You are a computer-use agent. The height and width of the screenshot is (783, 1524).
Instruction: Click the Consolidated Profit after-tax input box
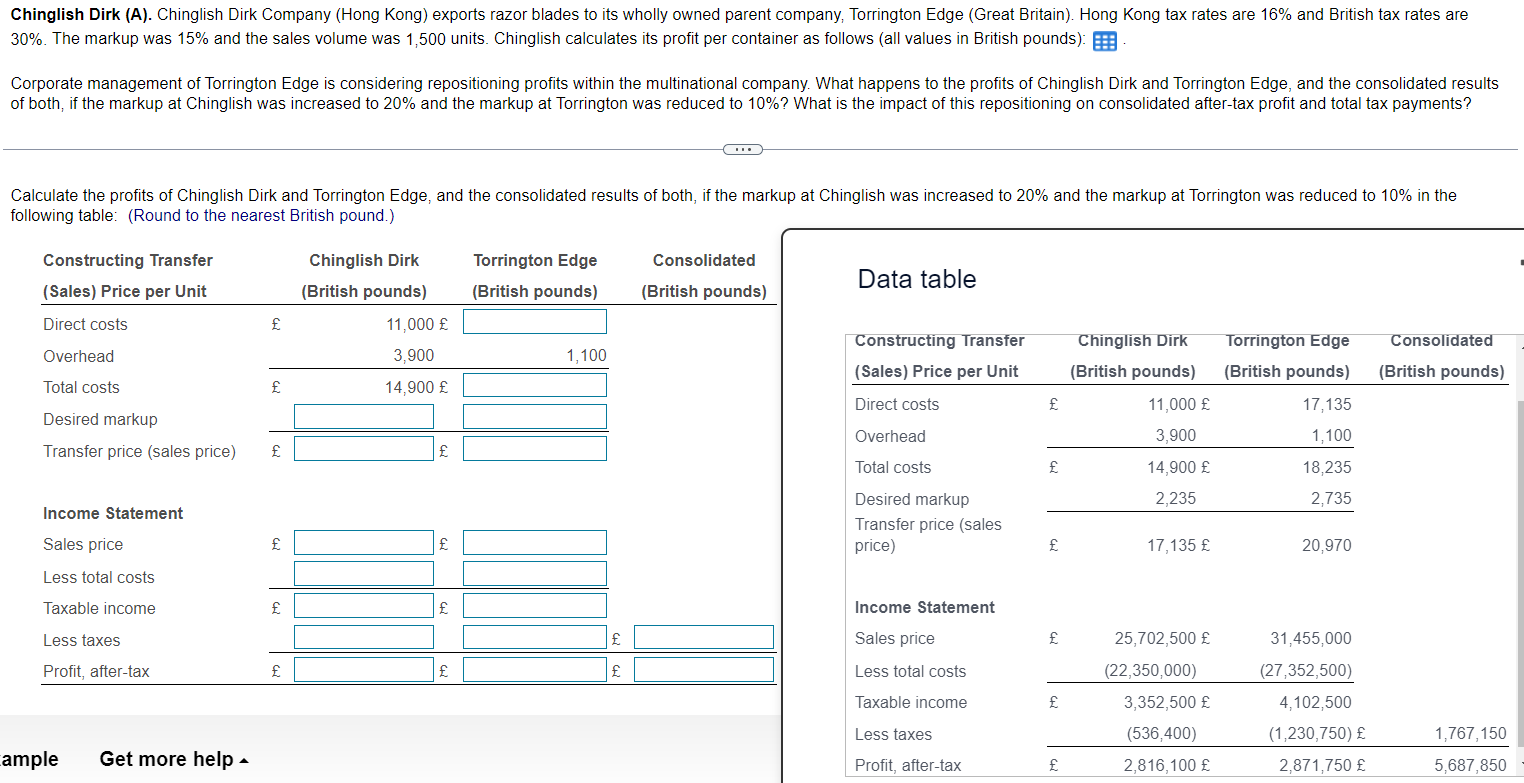point(703,669)
